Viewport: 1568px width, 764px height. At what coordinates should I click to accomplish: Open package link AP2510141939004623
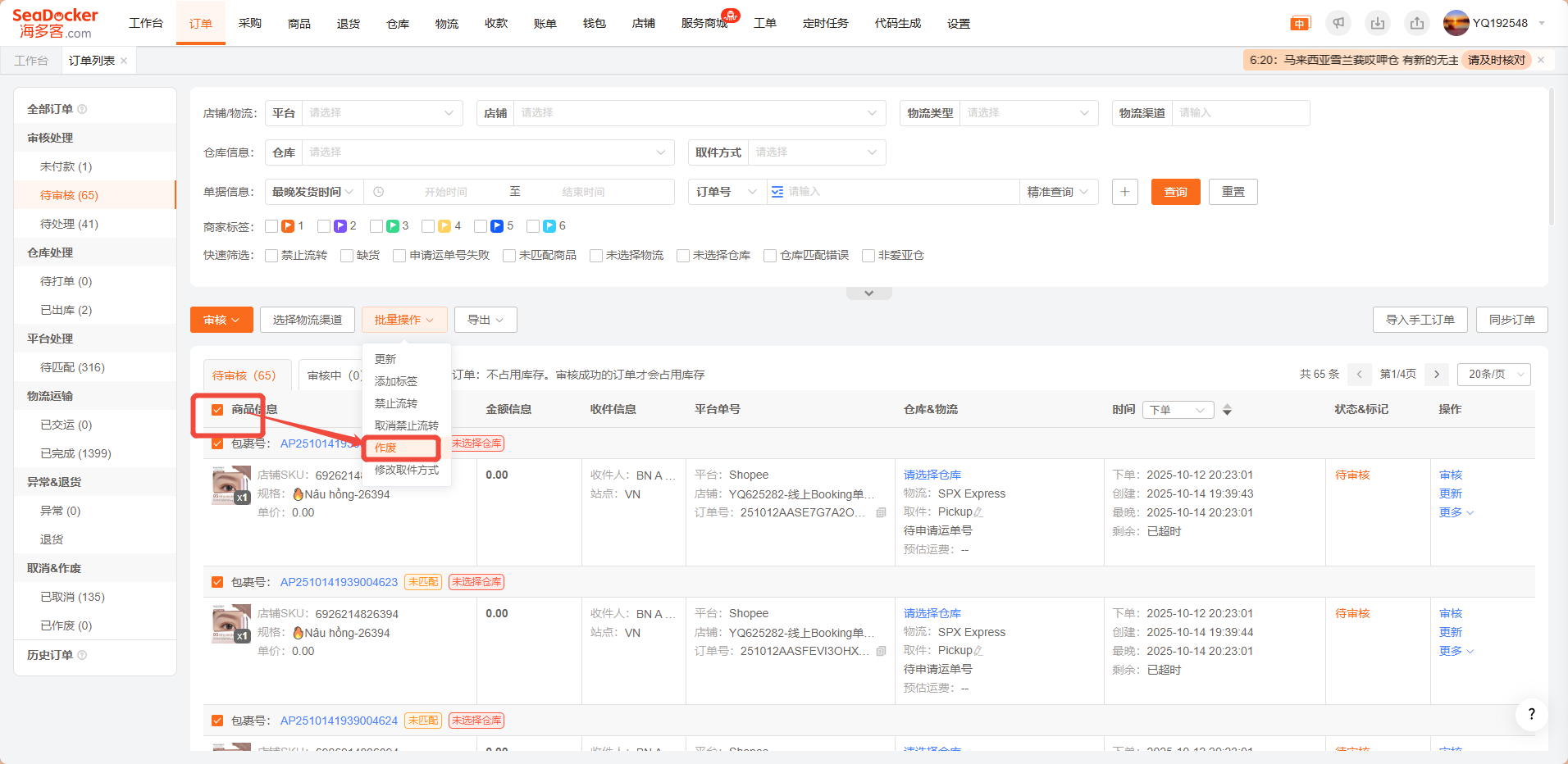click(339, 582)
